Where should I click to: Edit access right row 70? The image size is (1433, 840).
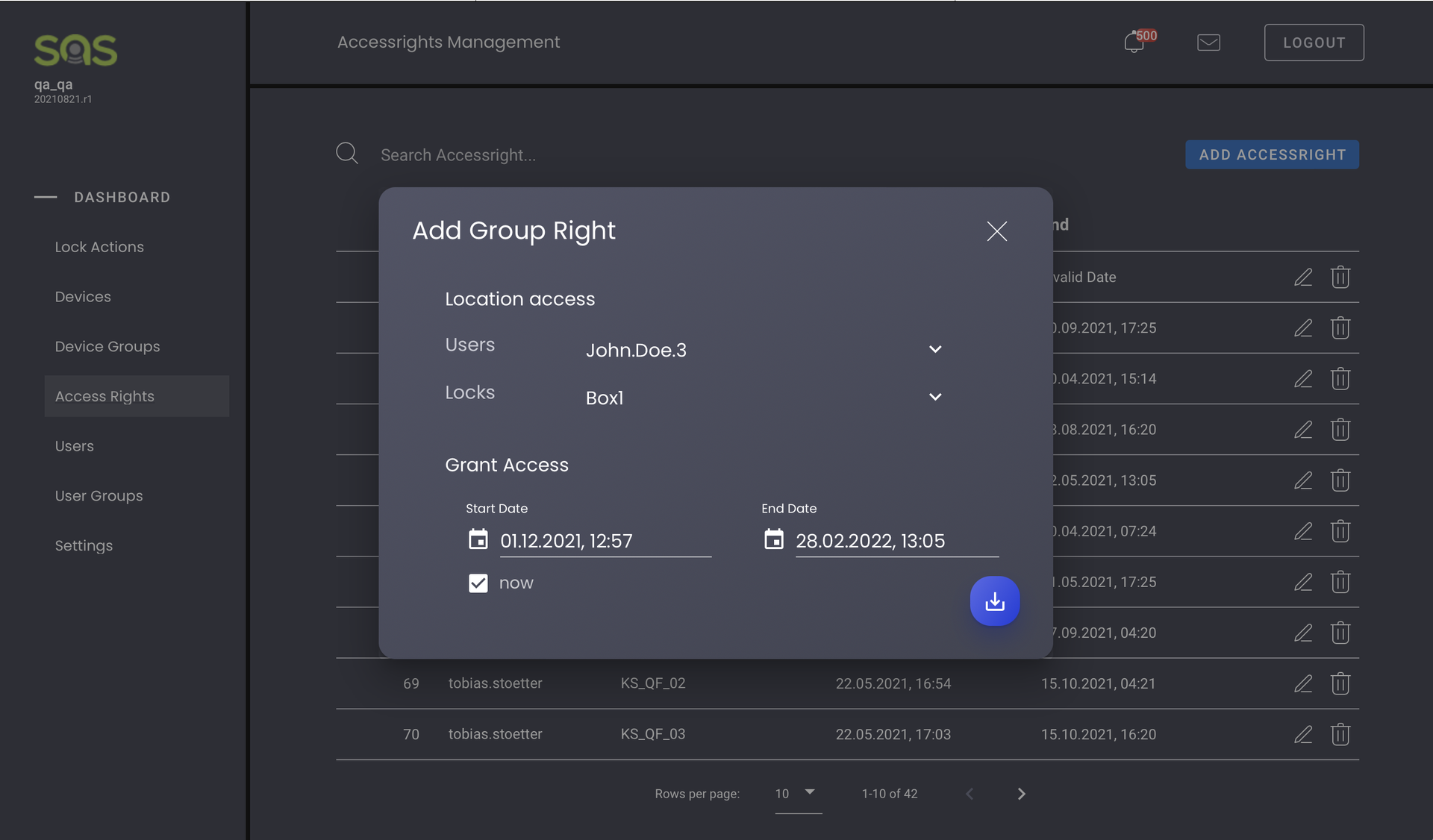1302,734
